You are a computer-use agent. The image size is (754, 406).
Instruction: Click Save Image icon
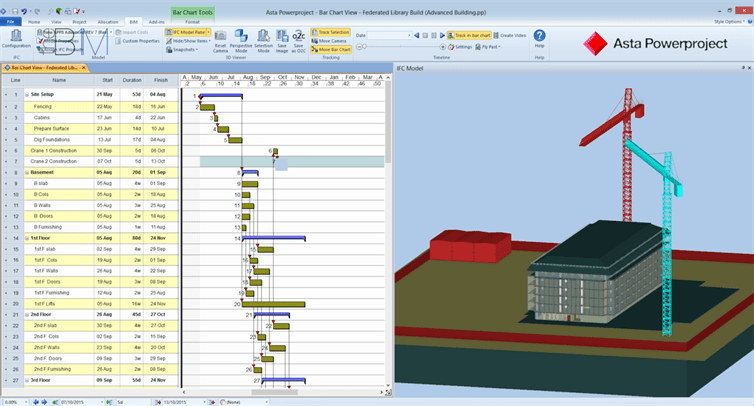[283, 40]
